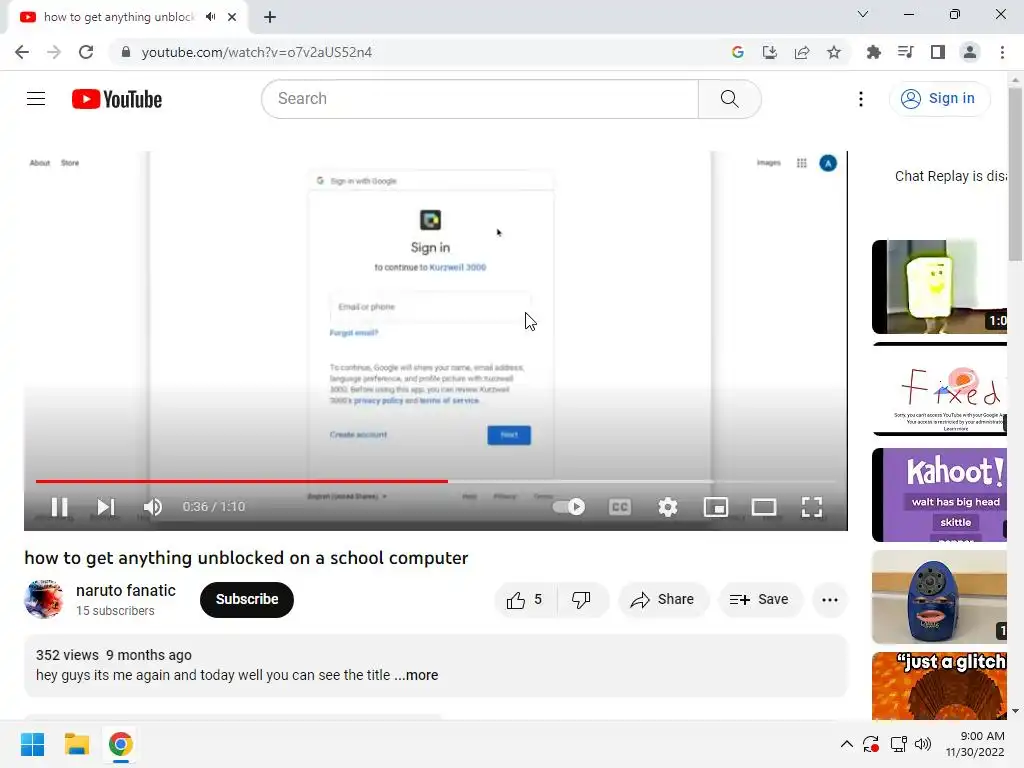Click the Sign in button
This screenshot has height=768, width=1024.
[939, 99]
